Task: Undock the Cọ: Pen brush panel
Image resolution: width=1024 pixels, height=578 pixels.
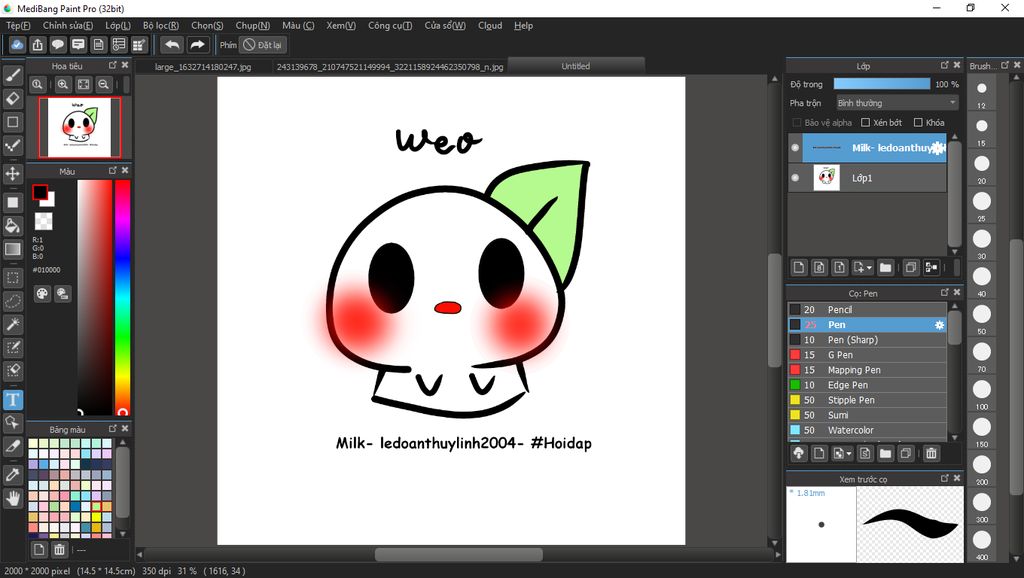Action: tap(944, 293)
